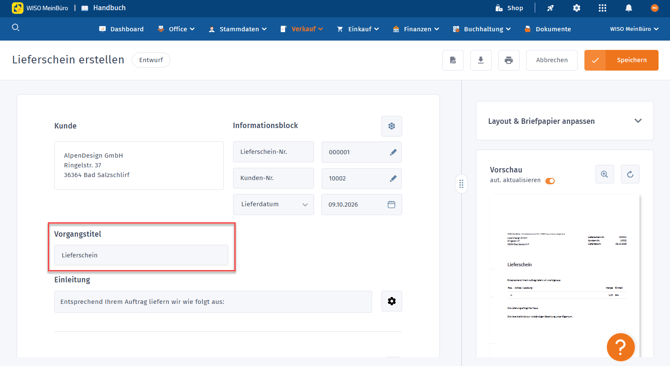Viewport: 670px width, 366px height.
Task: Zoom the Vorschau preview
Action: (604, 174)
